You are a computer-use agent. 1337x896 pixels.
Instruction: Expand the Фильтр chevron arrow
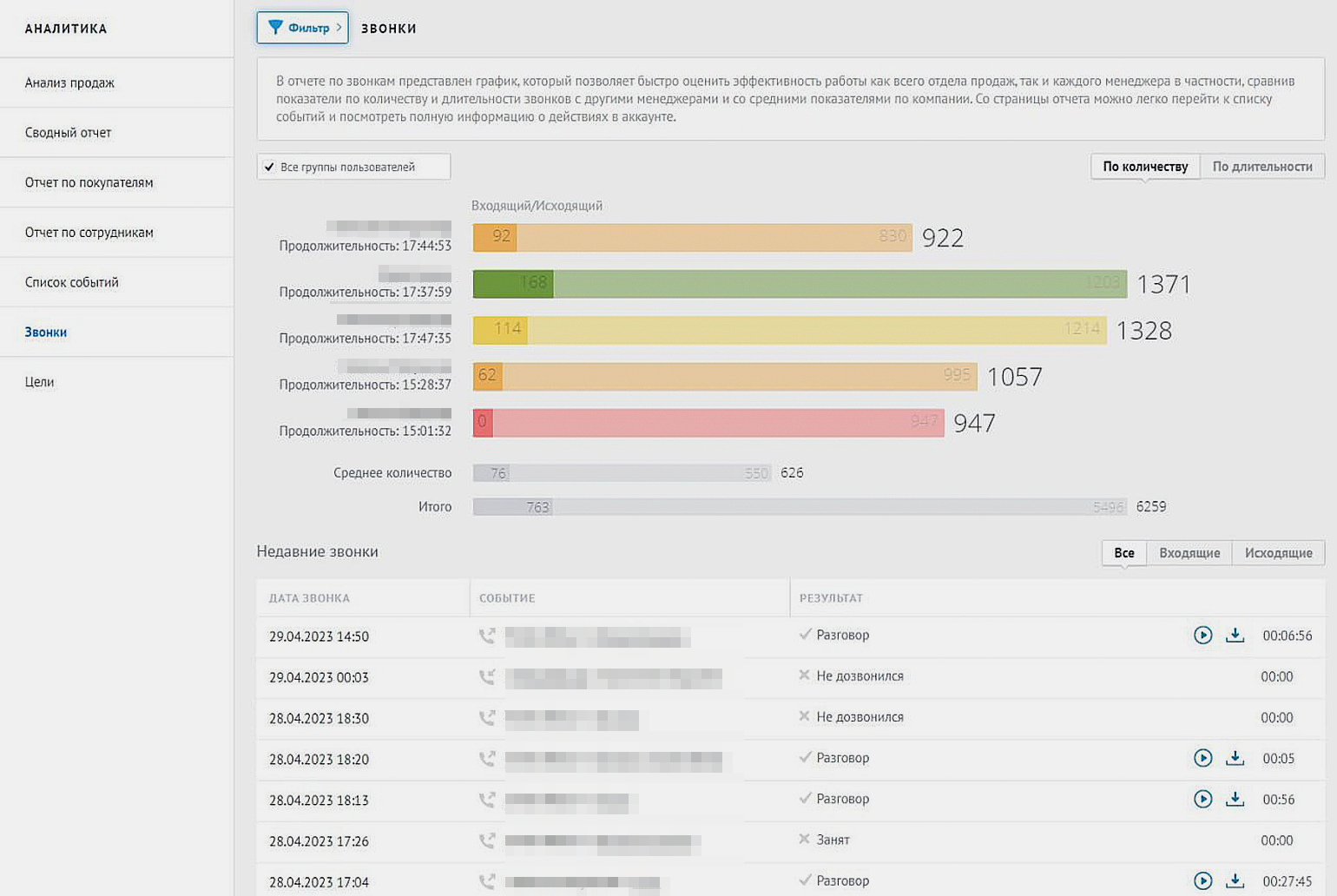click(x=339, y=28)
